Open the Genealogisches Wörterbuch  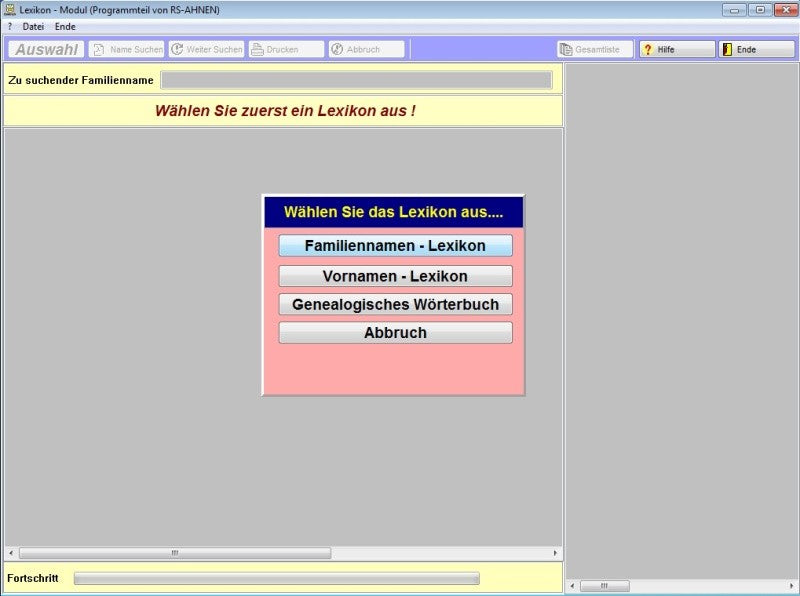(x=395, y=304)
